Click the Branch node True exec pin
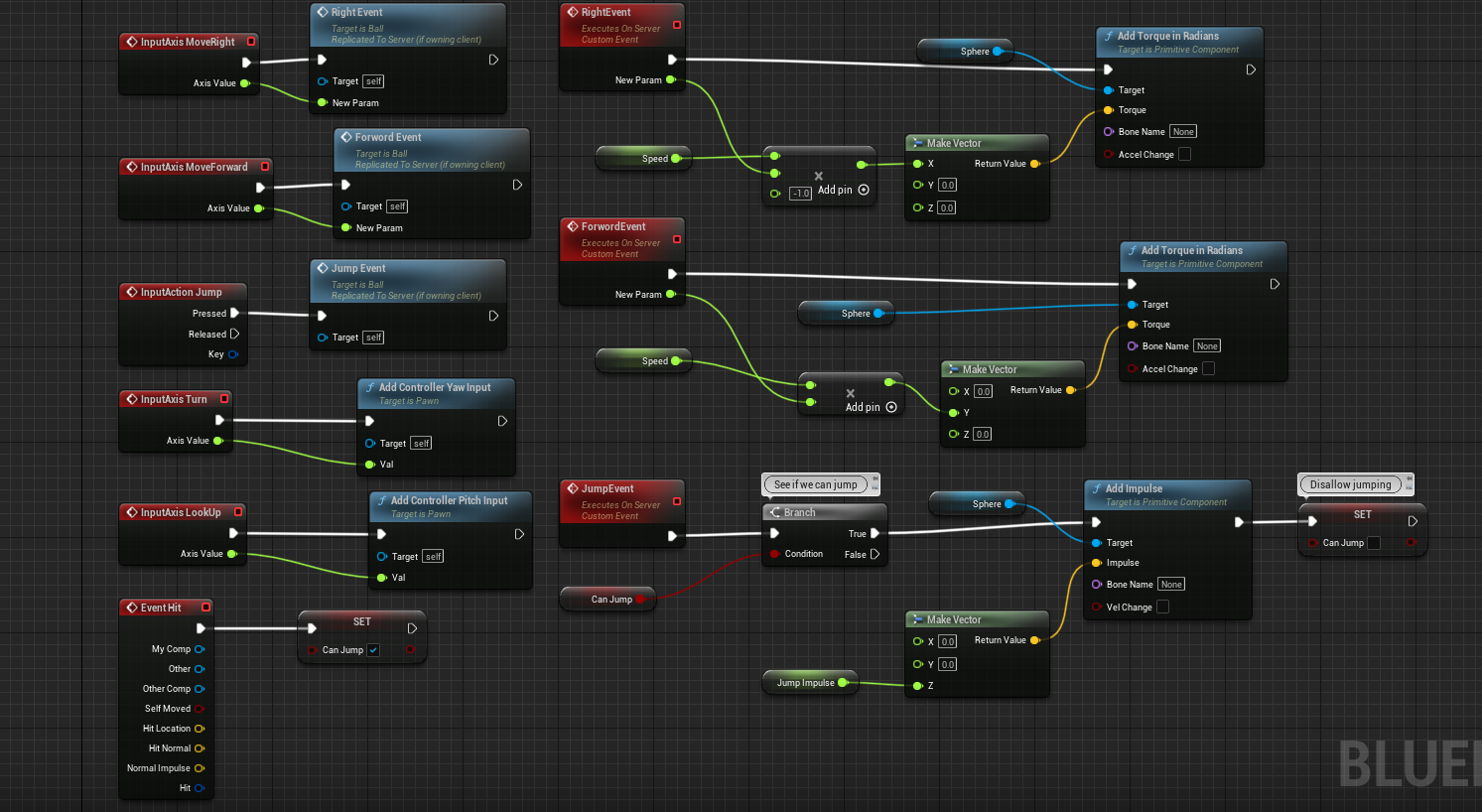The height and width of the screenshot is (812, 1482). [x=875, y=533]
